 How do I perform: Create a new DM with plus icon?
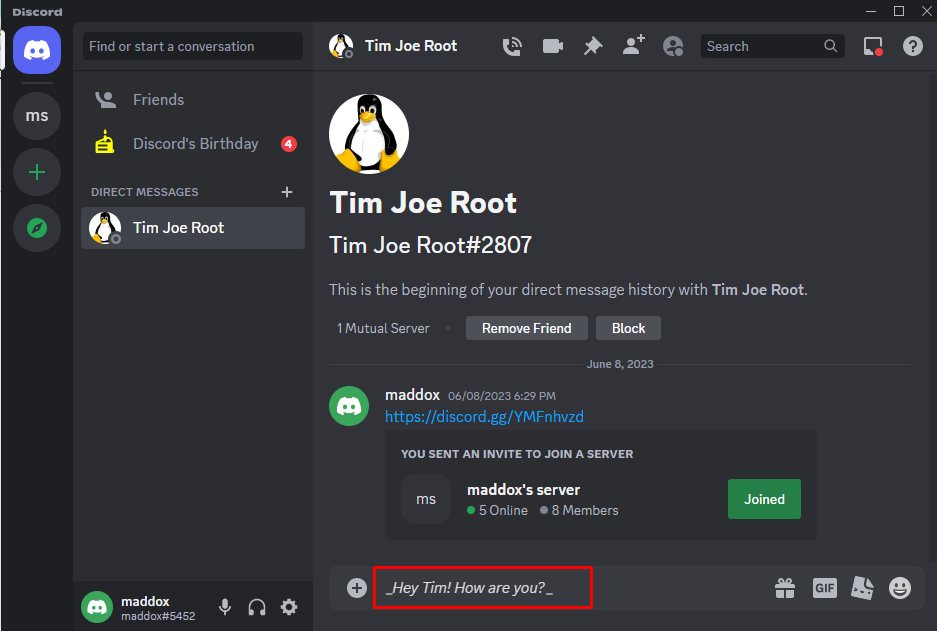287,192
